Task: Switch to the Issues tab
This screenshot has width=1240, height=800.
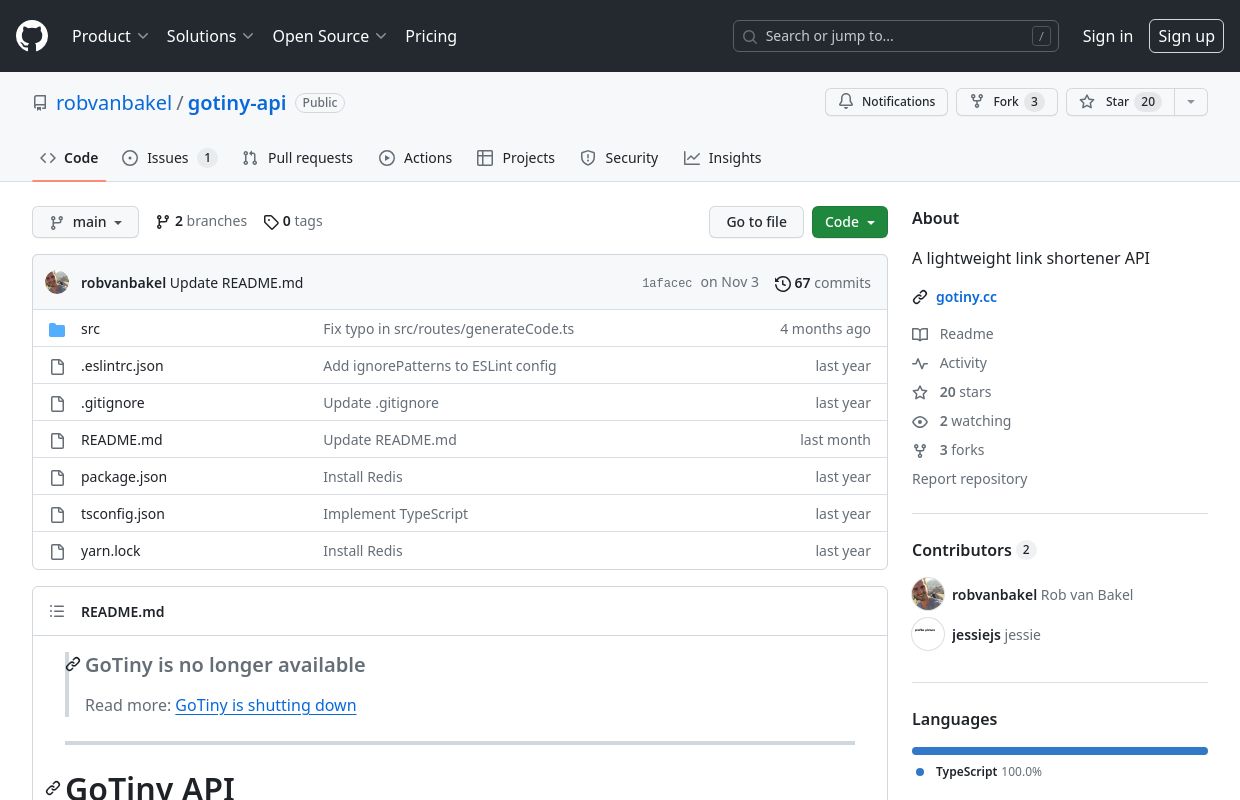Action: point(169,158)
